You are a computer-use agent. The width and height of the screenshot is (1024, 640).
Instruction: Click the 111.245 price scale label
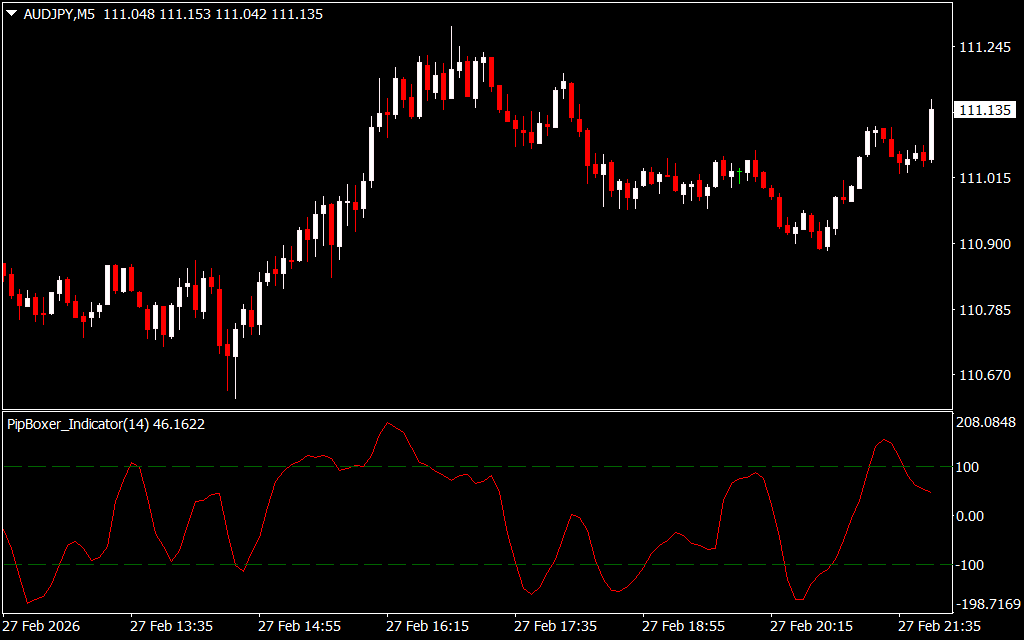[x=984, y=48]
